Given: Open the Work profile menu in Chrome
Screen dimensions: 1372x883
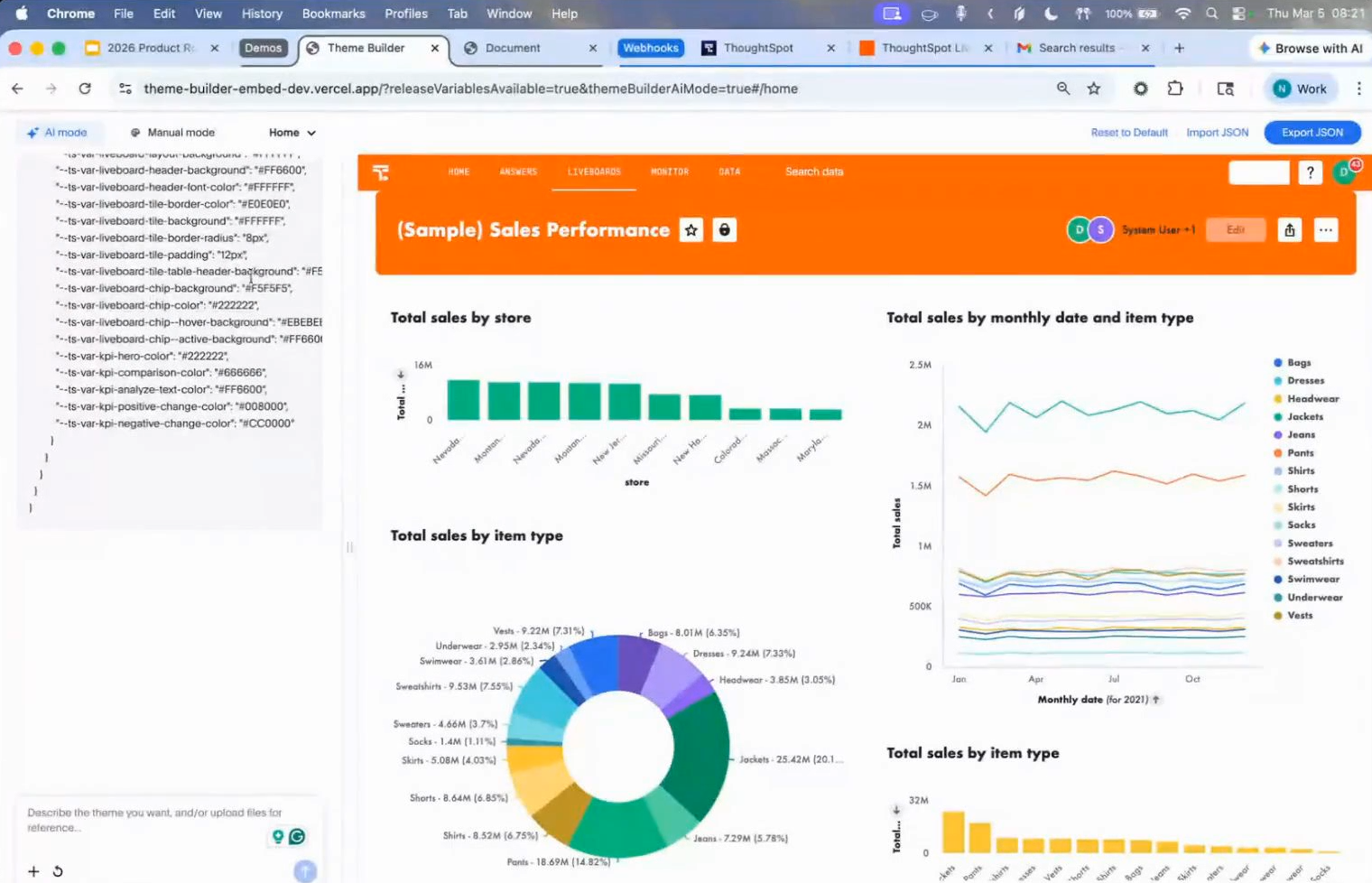Looking at the screenshot, I should click(x=1300, y=88).
